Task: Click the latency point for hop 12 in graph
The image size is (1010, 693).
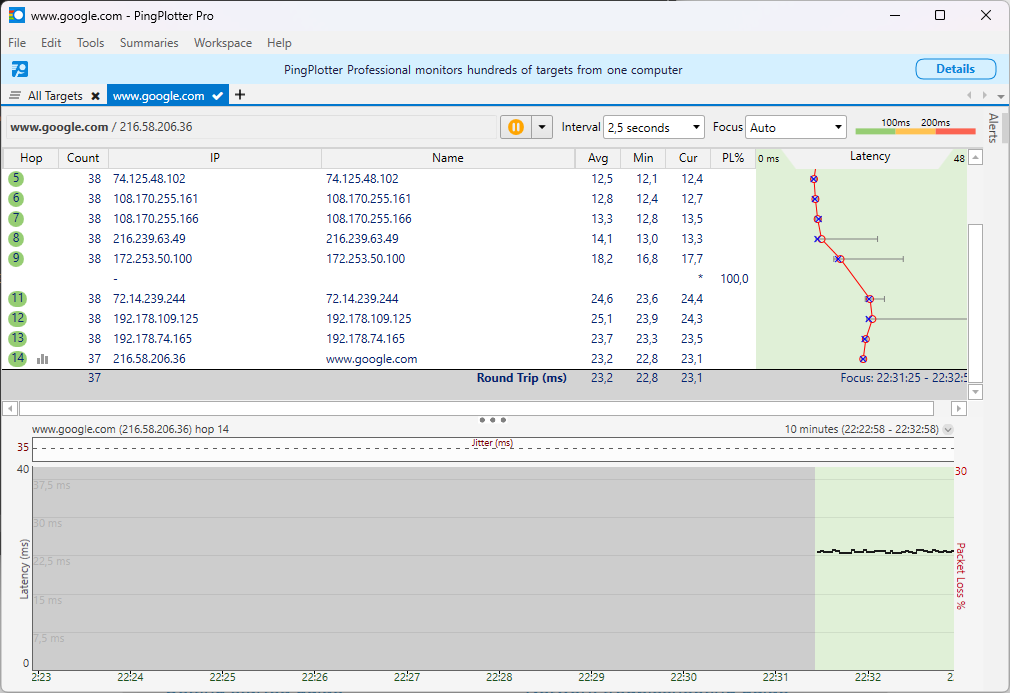Action: 872,319
